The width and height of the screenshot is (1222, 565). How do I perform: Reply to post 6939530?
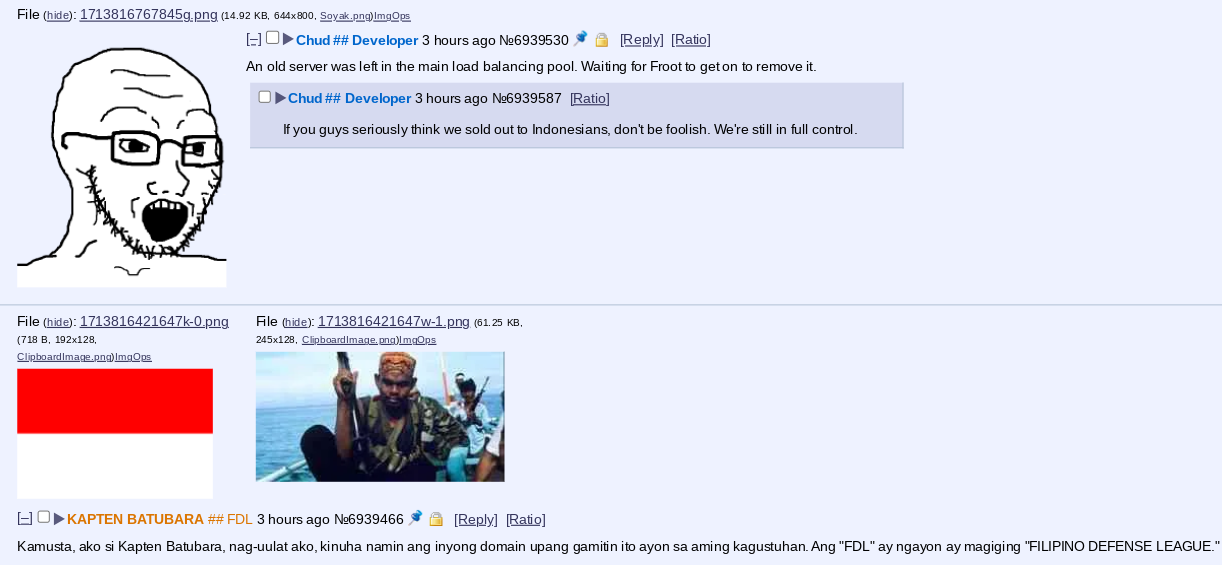click(642, 40)
